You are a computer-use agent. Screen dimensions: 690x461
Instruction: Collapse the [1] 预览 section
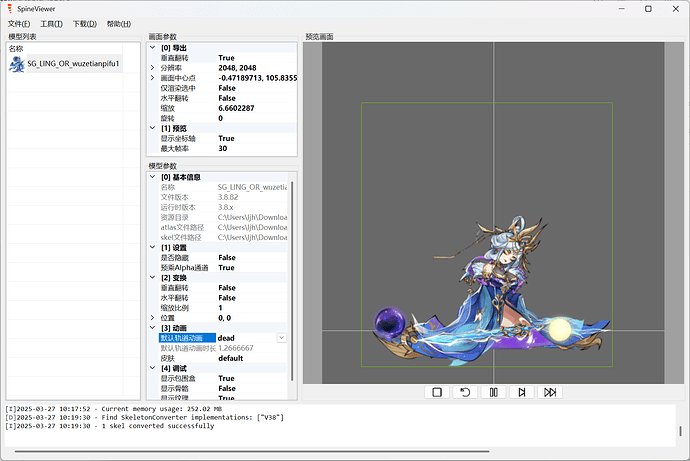153,128
